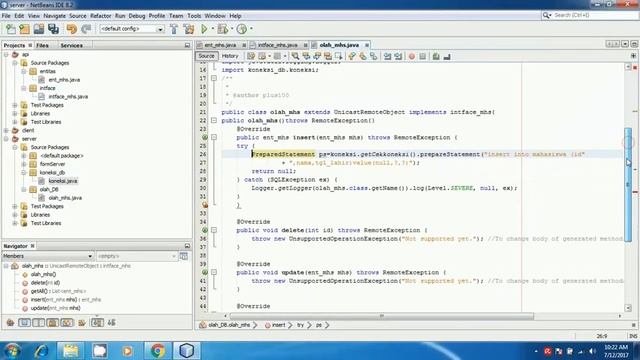Open Run Project dropdown arrow

212,29
